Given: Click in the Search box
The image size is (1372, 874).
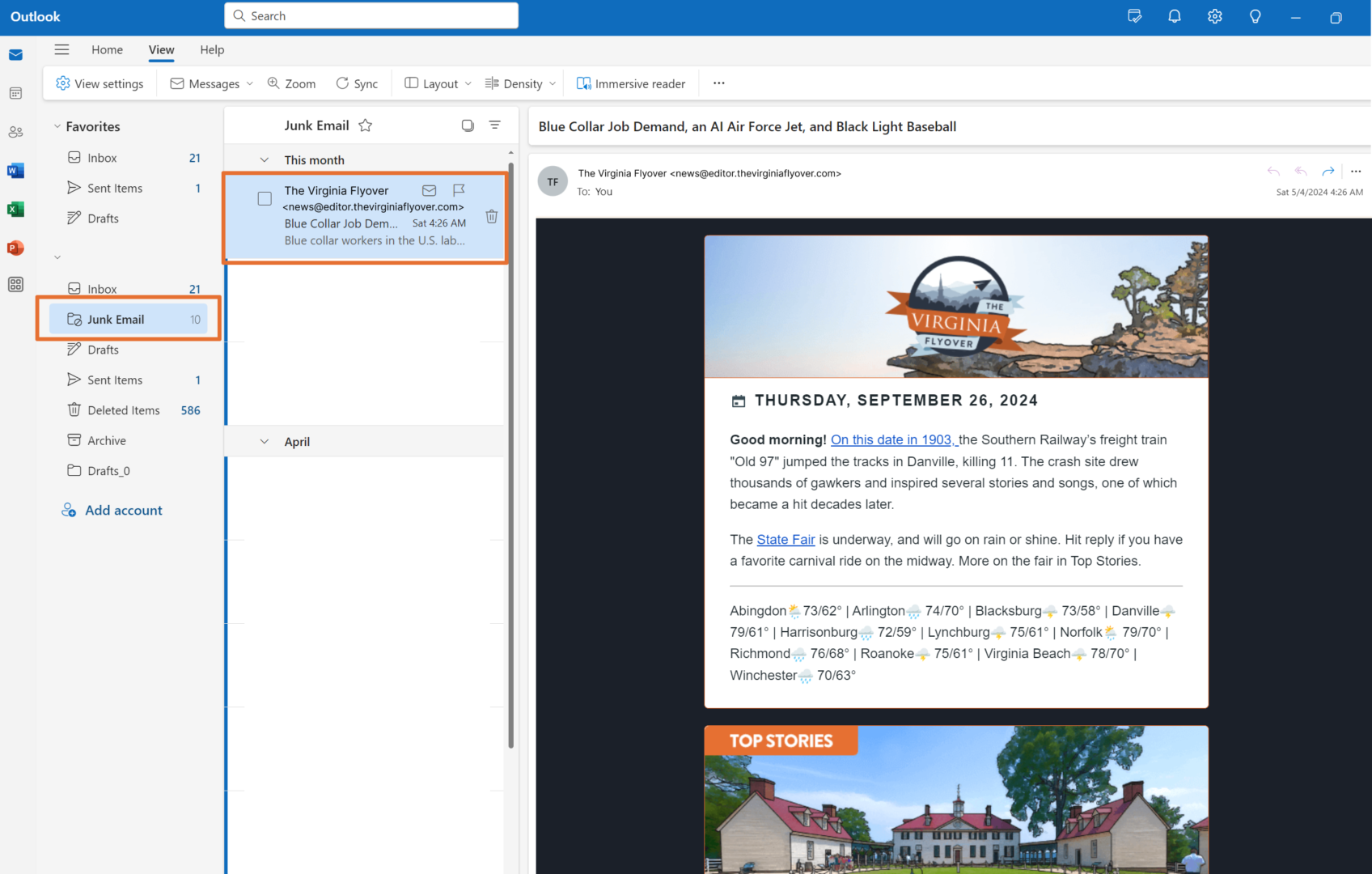Looking at the screenshot, I should click(x=371, y=16).
